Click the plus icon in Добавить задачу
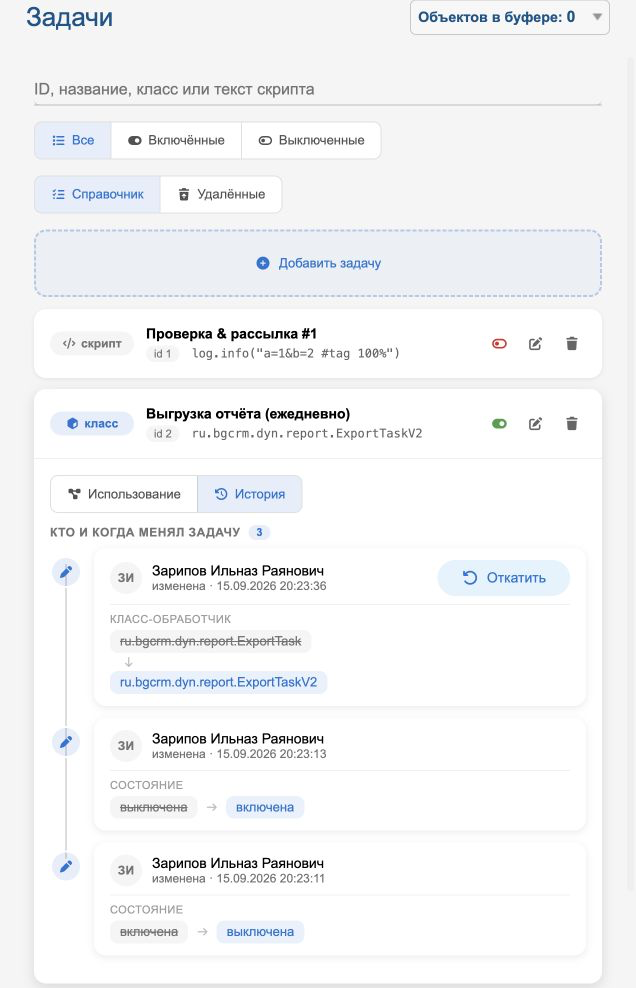The height and width of the screenshot is (988, 636). click(263, 263)
